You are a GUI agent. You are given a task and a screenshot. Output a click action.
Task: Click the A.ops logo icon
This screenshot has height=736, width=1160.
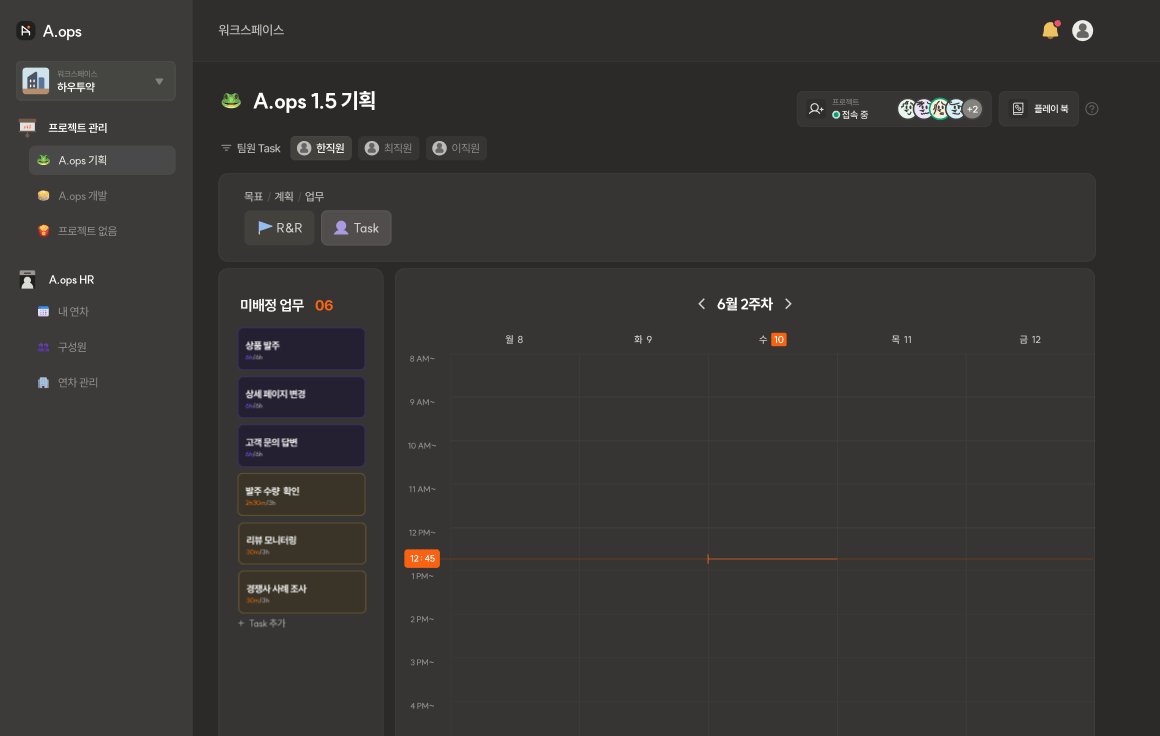tap(26, 30)
